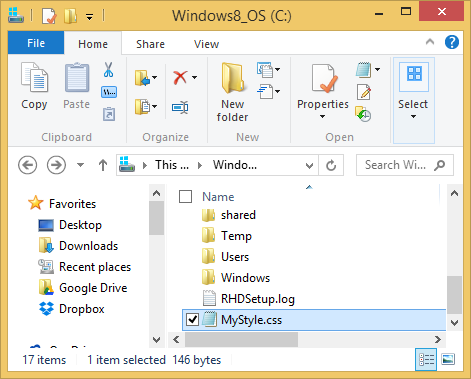471x379 pixels.
Task: Click the Search Windows8_OS field
Action: tap(405, 165)
